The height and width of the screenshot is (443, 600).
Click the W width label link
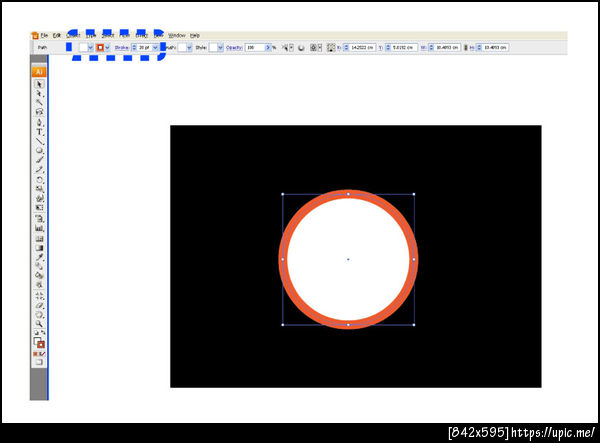pyautogui.click(x=424, y=48)
